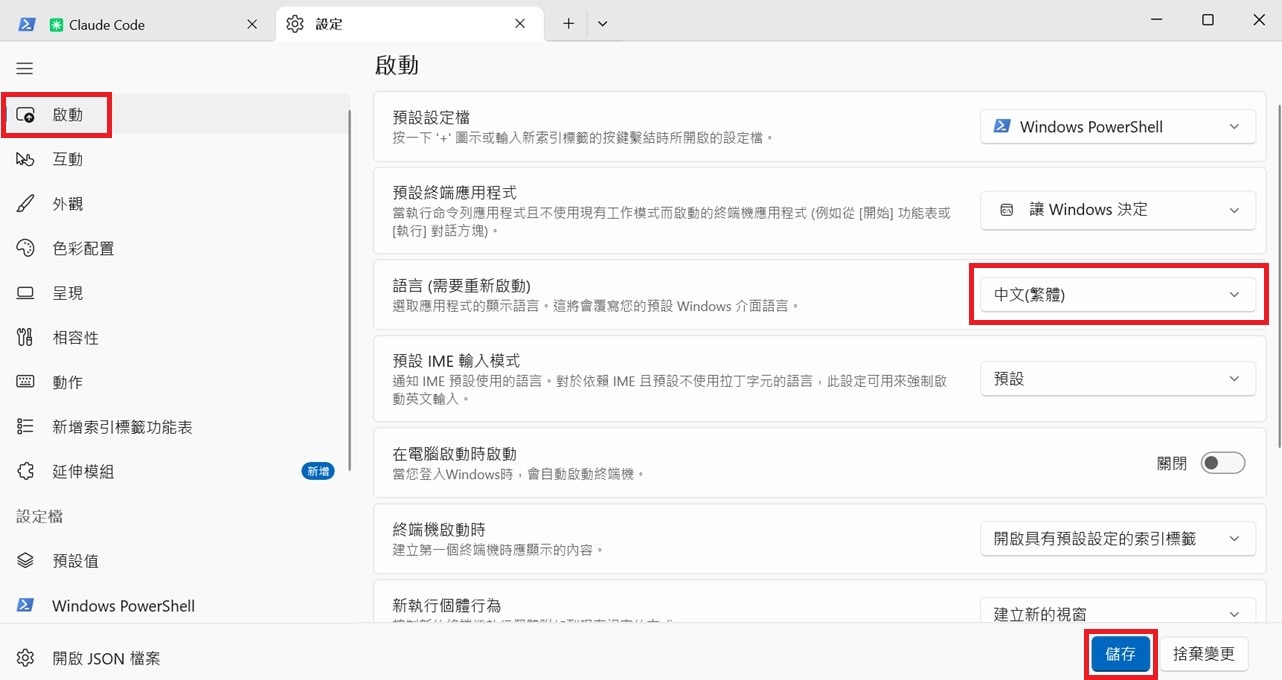Click the 啟動 startup icon in sidebar
The image size is (1282, 680).
coord(26,115)
